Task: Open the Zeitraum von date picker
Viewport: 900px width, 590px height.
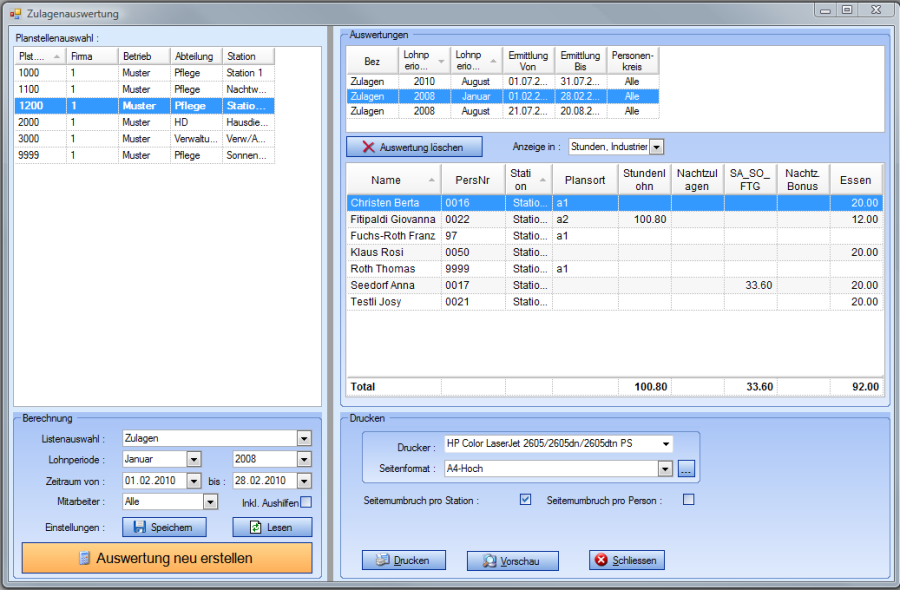Action: [193, 481]
